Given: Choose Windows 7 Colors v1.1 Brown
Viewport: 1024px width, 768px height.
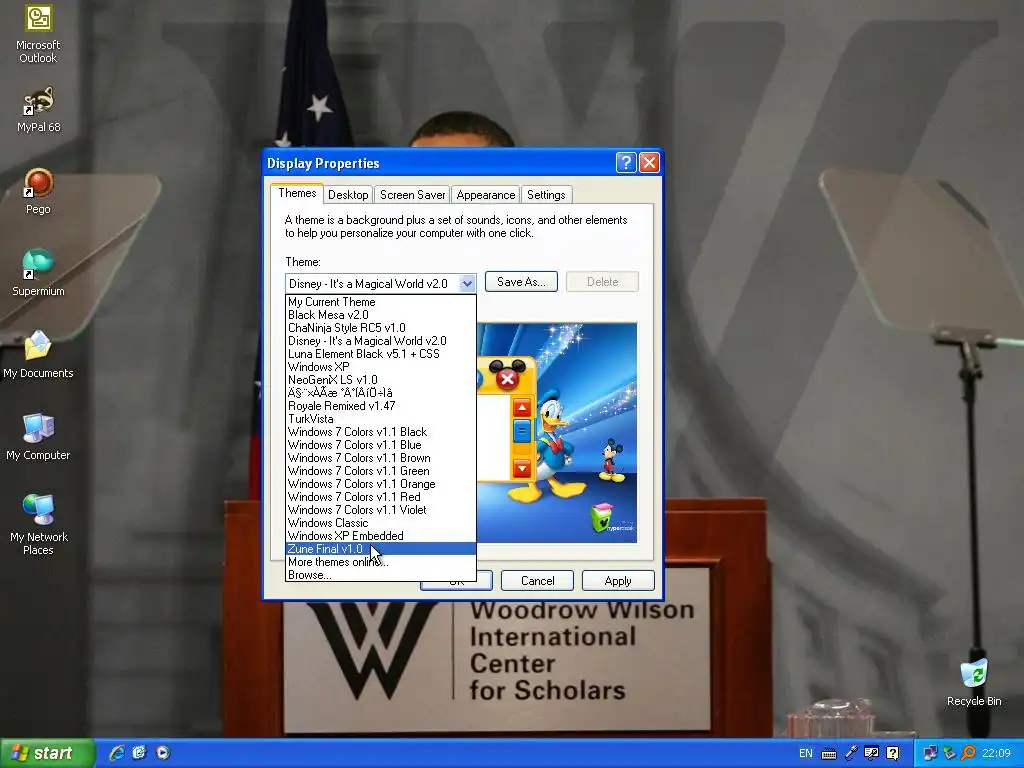Looking at the screenshot, I should tap(381, 458).
